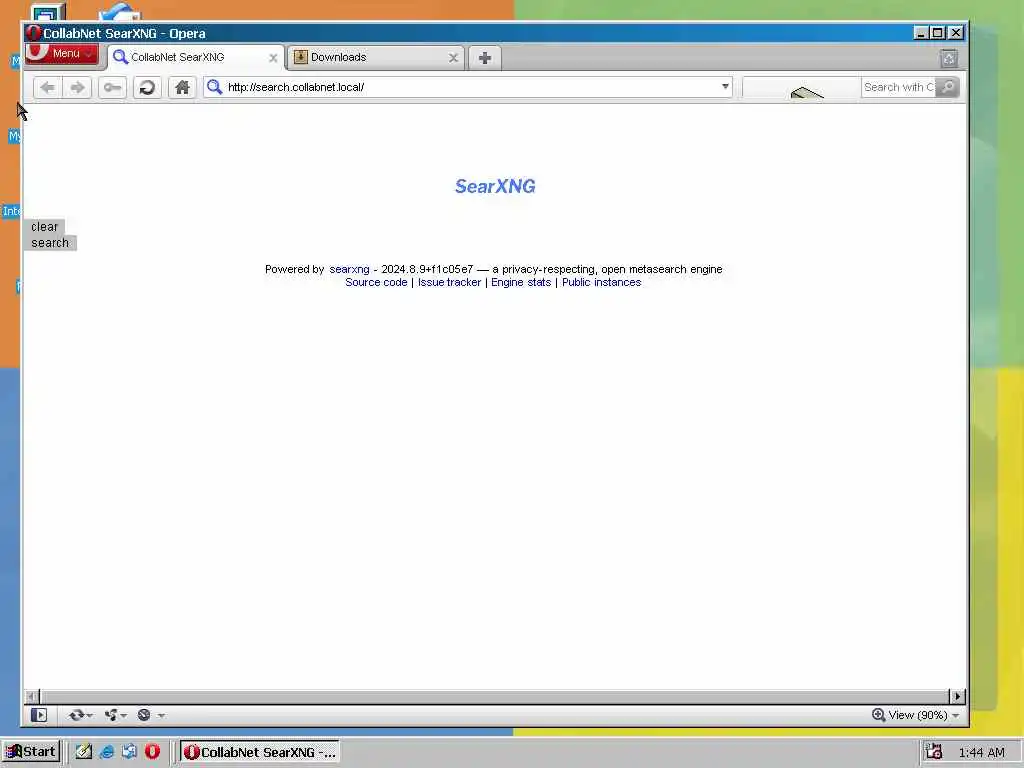
Task: Click the horizontal scrollbar left arrow
Action: click(31, 697)
